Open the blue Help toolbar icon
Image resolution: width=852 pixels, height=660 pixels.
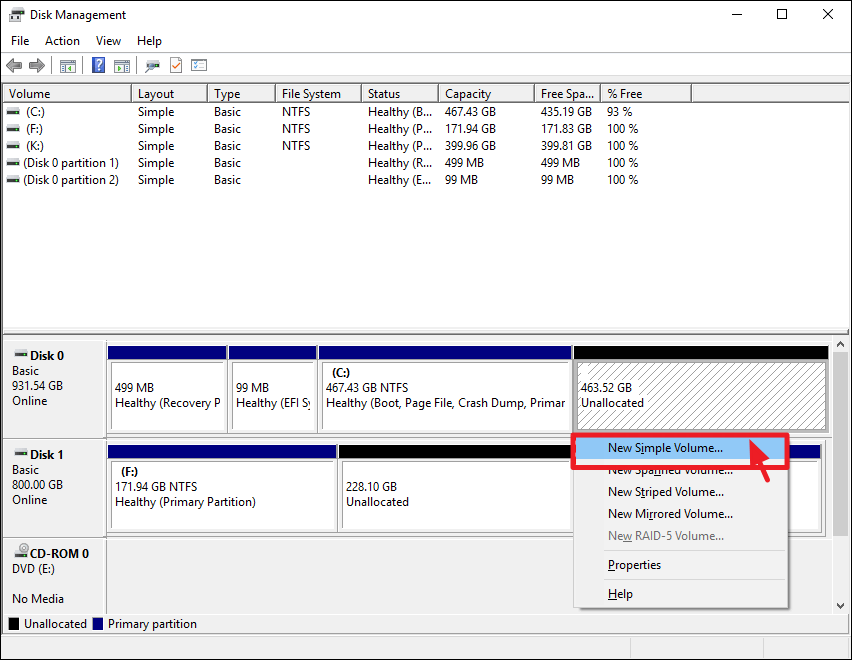coord(98,66)
